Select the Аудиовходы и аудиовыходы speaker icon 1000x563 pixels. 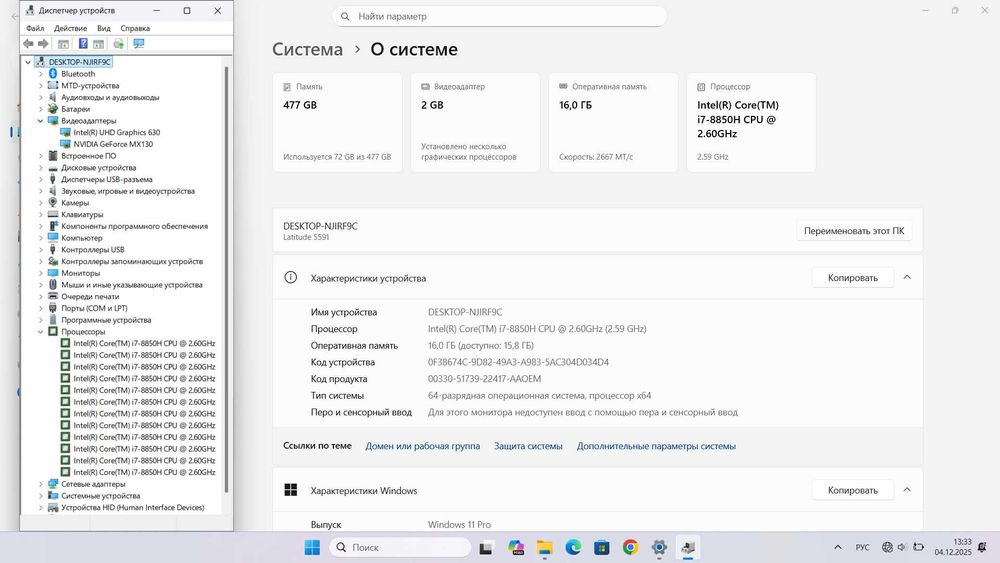[53, 98]
